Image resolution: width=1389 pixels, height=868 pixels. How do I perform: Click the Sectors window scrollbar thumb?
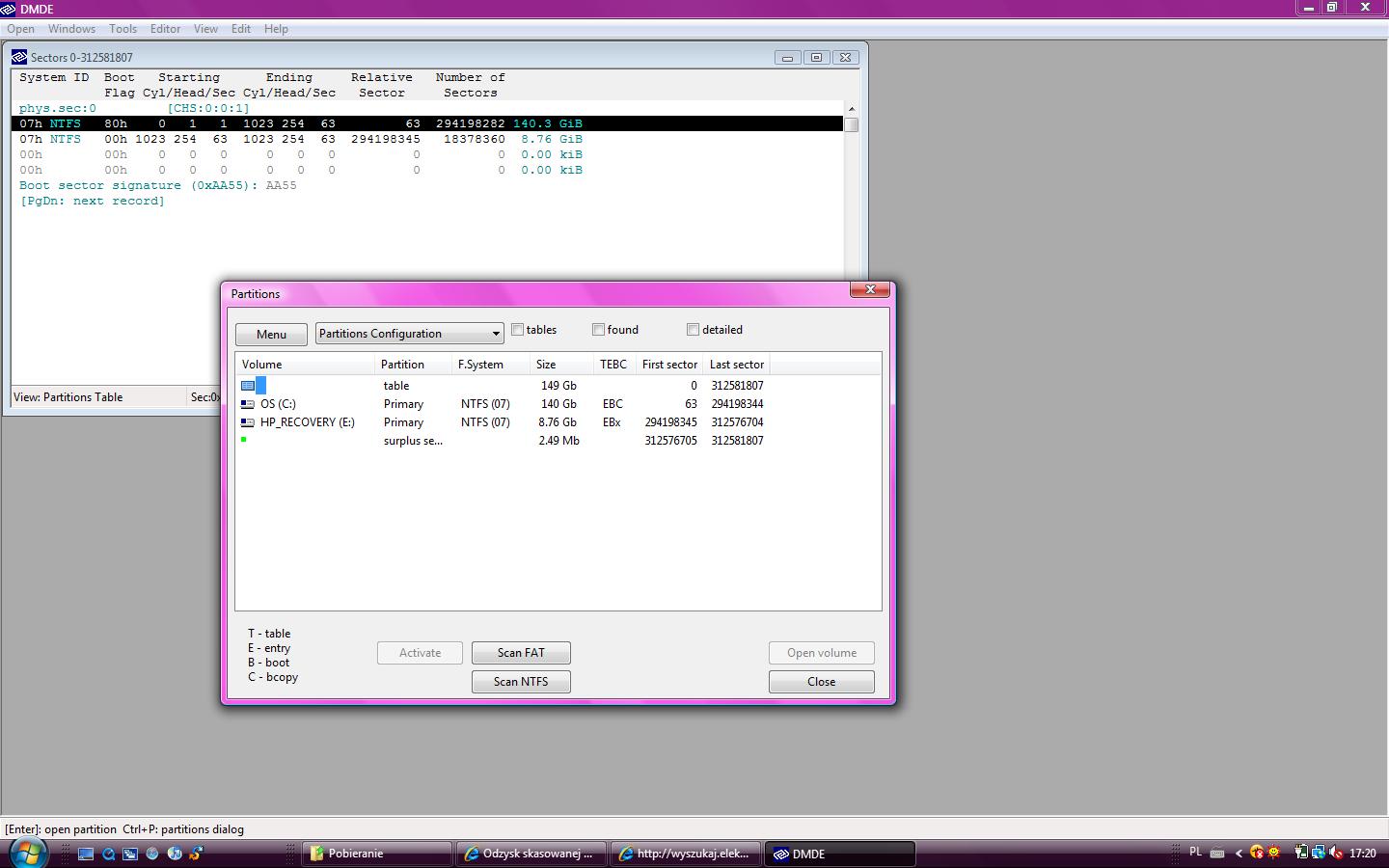[851, 124]
